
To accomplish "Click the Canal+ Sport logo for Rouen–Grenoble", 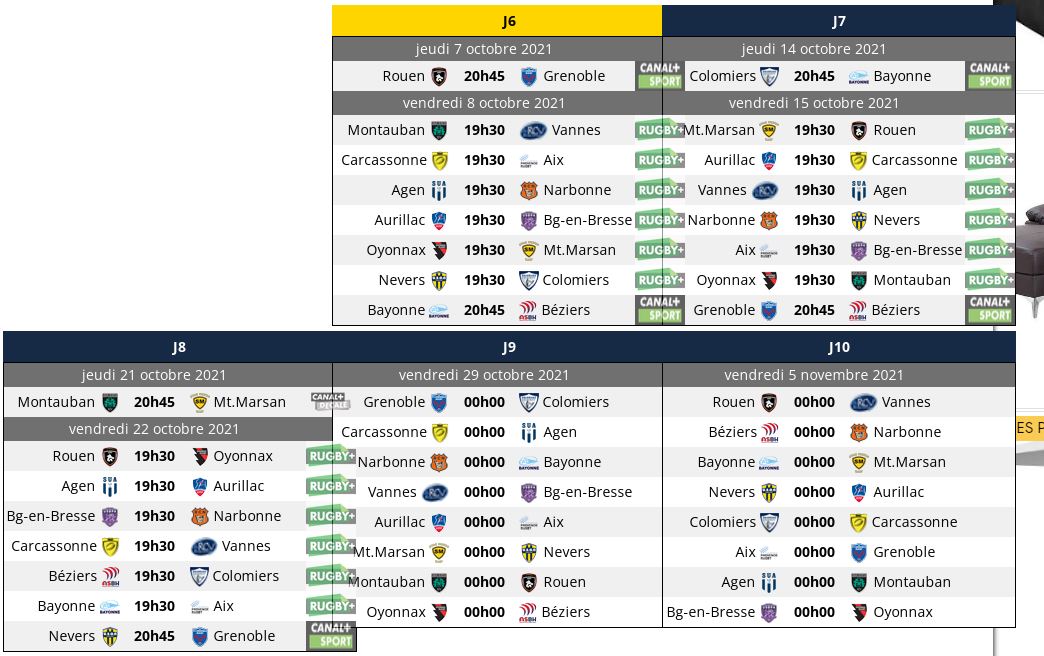I will (659, 75).
